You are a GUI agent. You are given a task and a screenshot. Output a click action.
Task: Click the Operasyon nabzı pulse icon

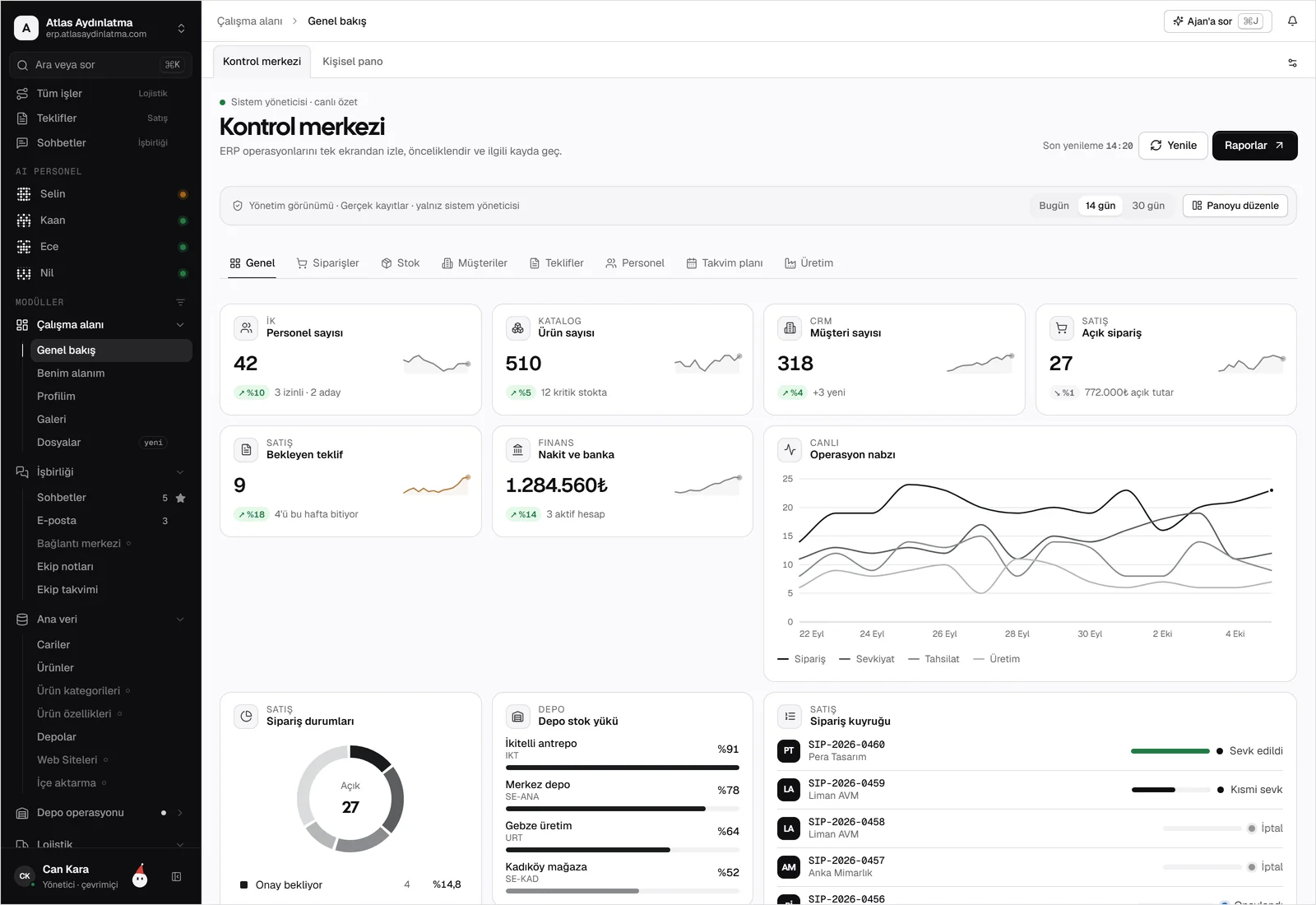pyautogui.click(x=790, y=449)
